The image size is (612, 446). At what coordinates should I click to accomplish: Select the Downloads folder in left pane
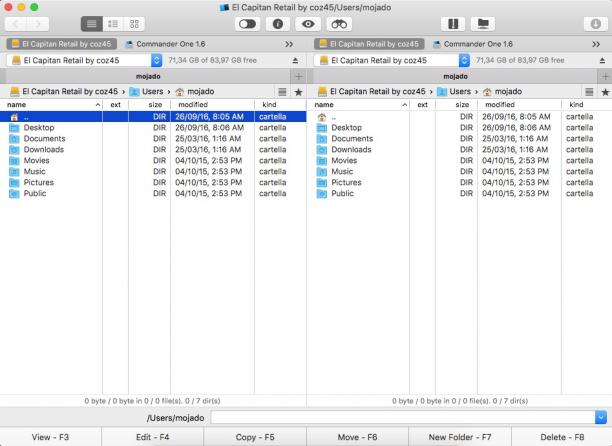(153, 149)
